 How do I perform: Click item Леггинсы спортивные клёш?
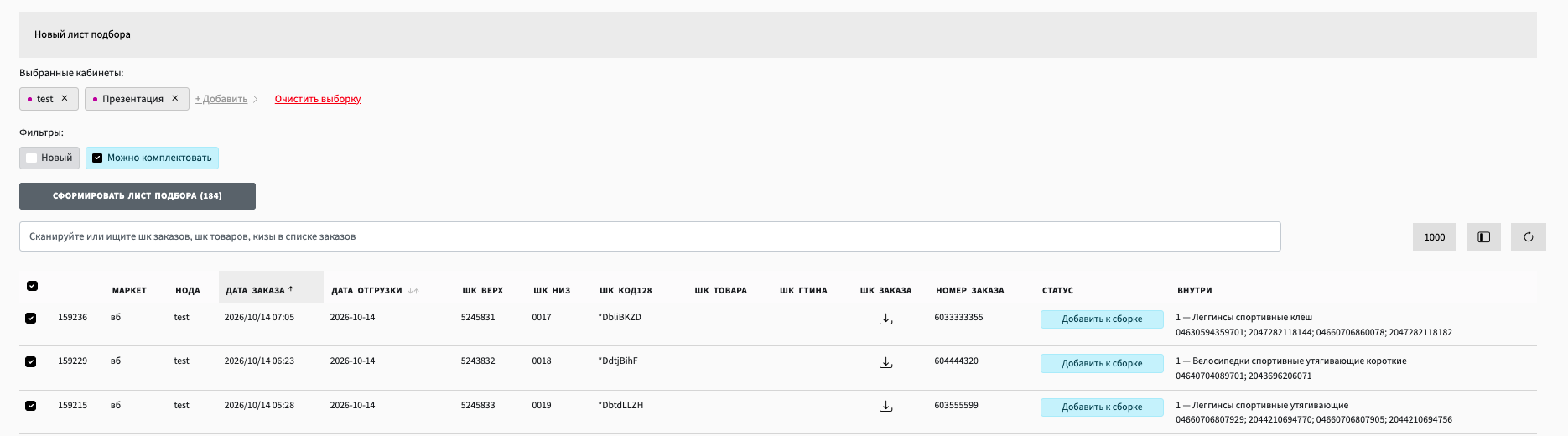point(1252,317)
